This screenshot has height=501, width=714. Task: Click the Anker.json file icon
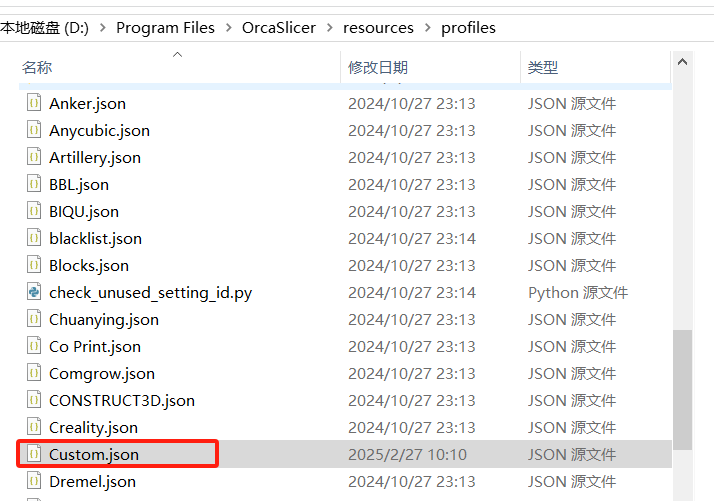[x=34, y=103]
